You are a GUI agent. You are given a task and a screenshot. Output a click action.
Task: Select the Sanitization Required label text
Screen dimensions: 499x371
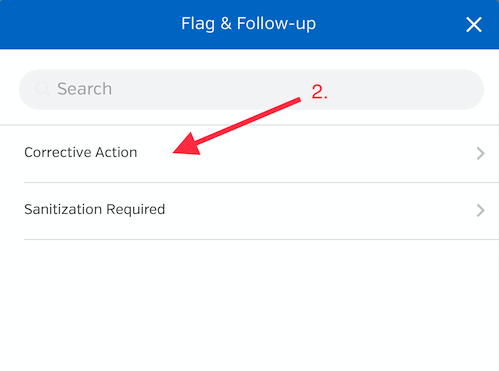point(95,209)
